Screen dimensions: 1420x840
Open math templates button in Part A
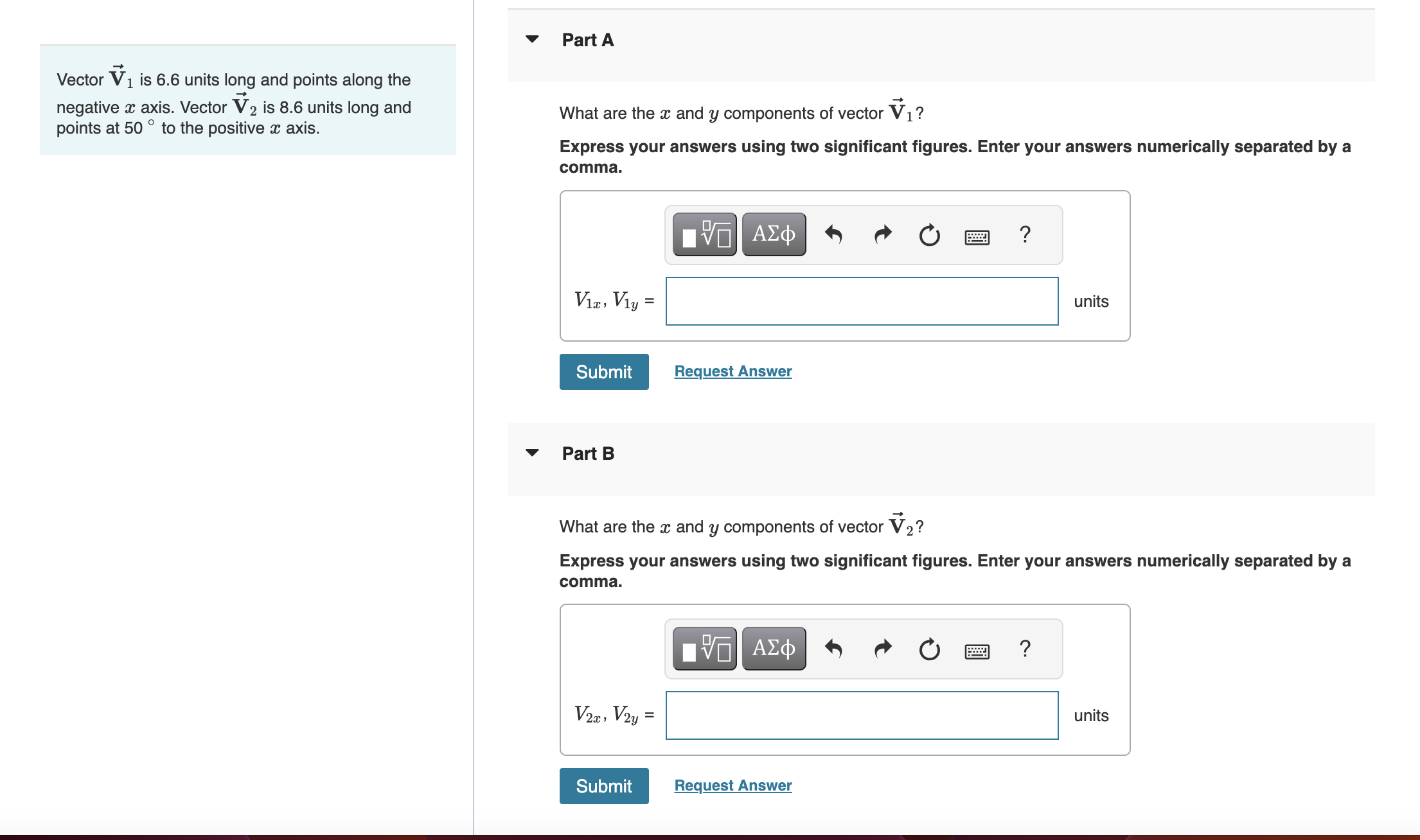(705, 235)
